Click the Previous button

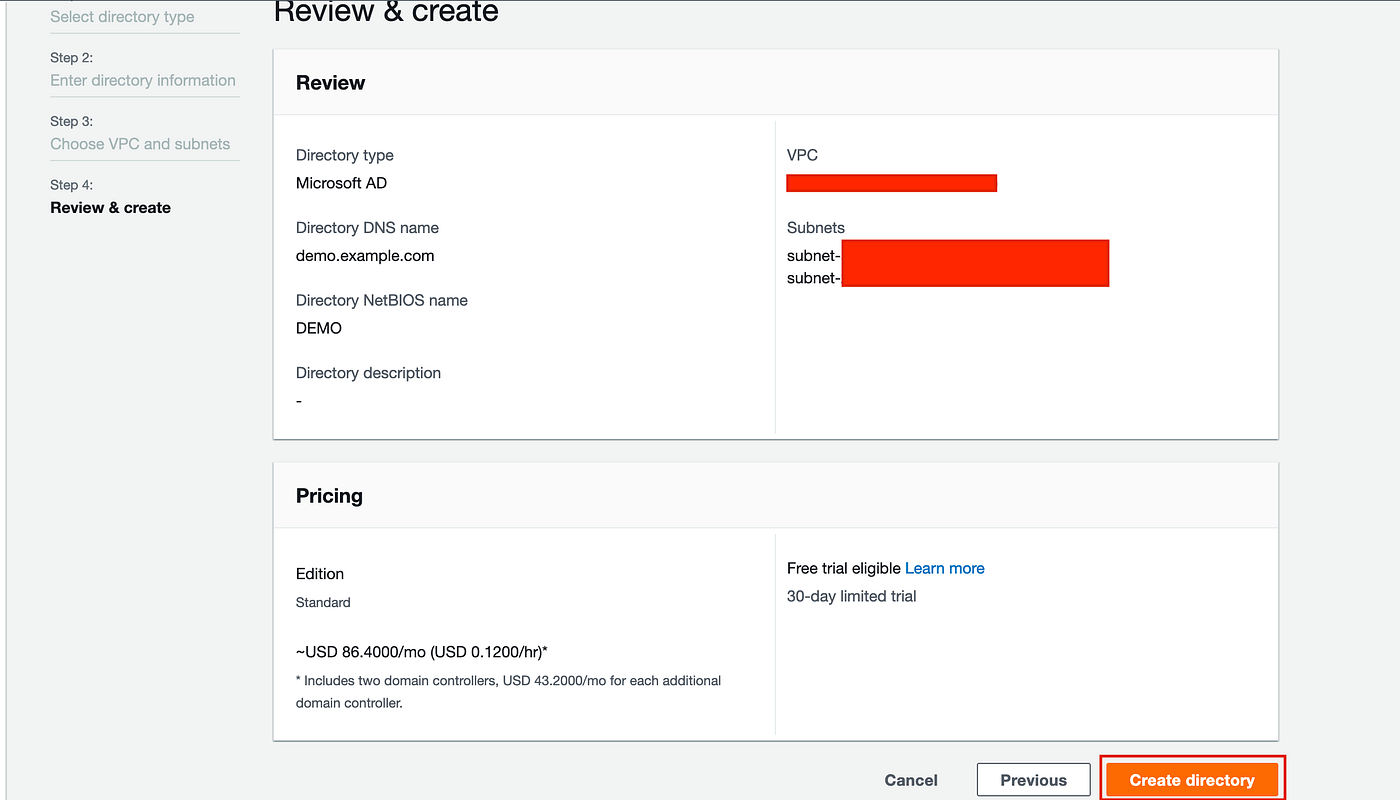click(x=1033, y=779)
